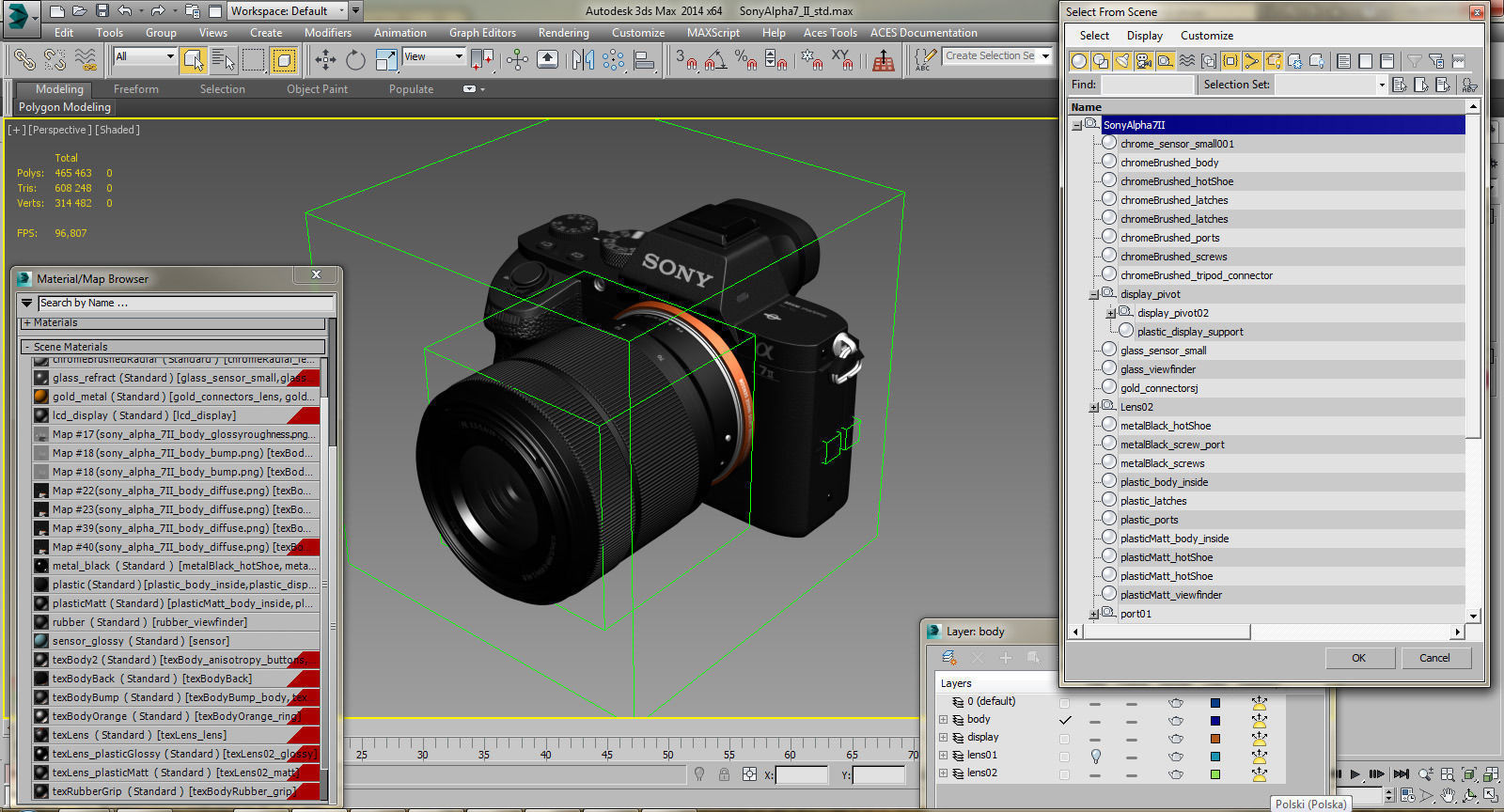Toggle Display Shapes filter in Select From Scene

(x=1101, y=61)
